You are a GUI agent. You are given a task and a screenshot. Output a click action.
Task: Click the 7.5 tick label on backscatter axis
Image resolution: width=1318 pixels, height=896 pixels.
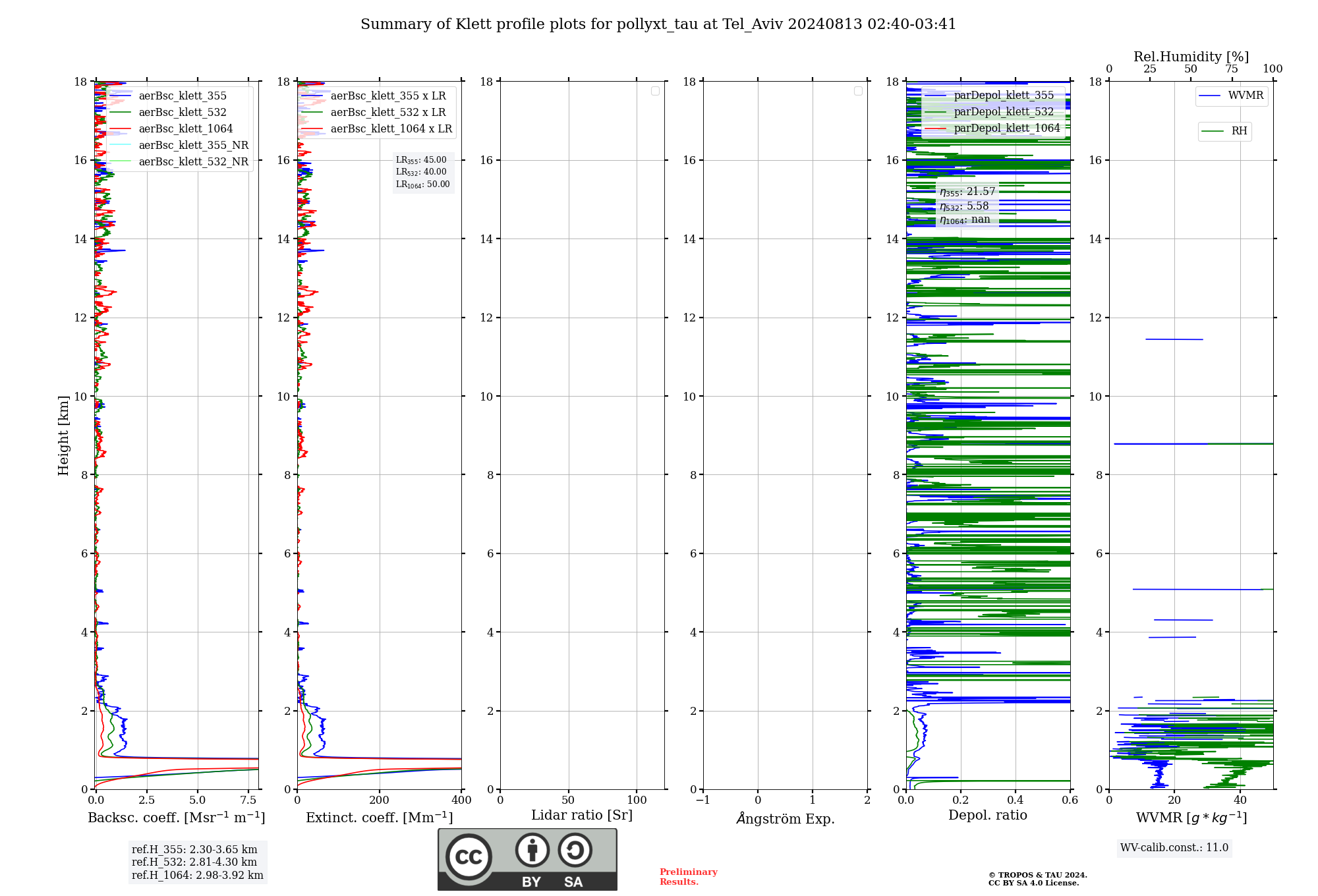(x=248, y=800)
